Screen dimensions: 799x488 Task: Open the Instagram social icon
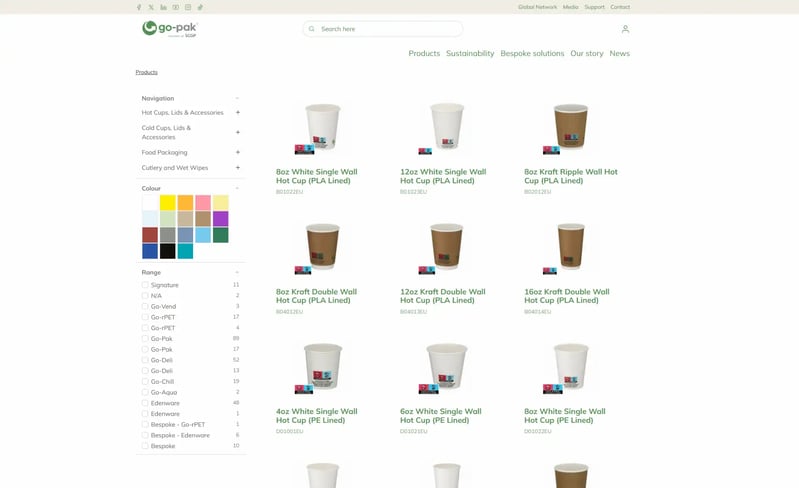[x=188, y=7]
